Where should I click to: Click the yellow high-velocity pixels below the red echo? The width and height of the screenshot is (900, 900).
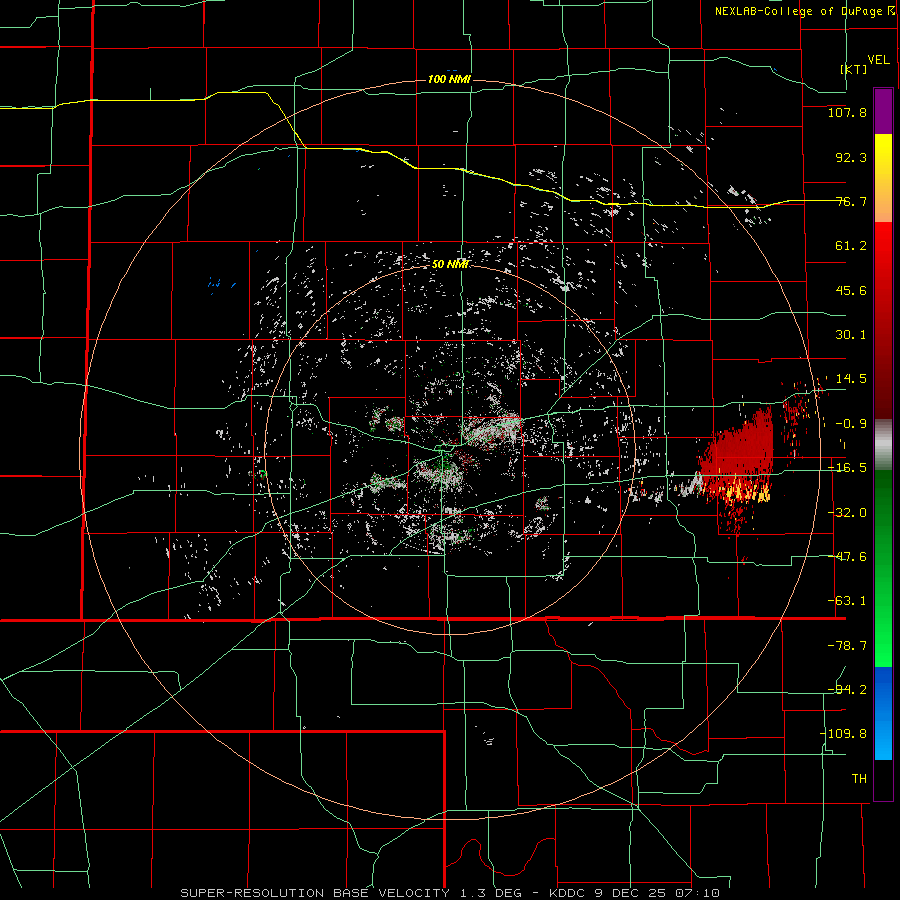click(746, 490)
